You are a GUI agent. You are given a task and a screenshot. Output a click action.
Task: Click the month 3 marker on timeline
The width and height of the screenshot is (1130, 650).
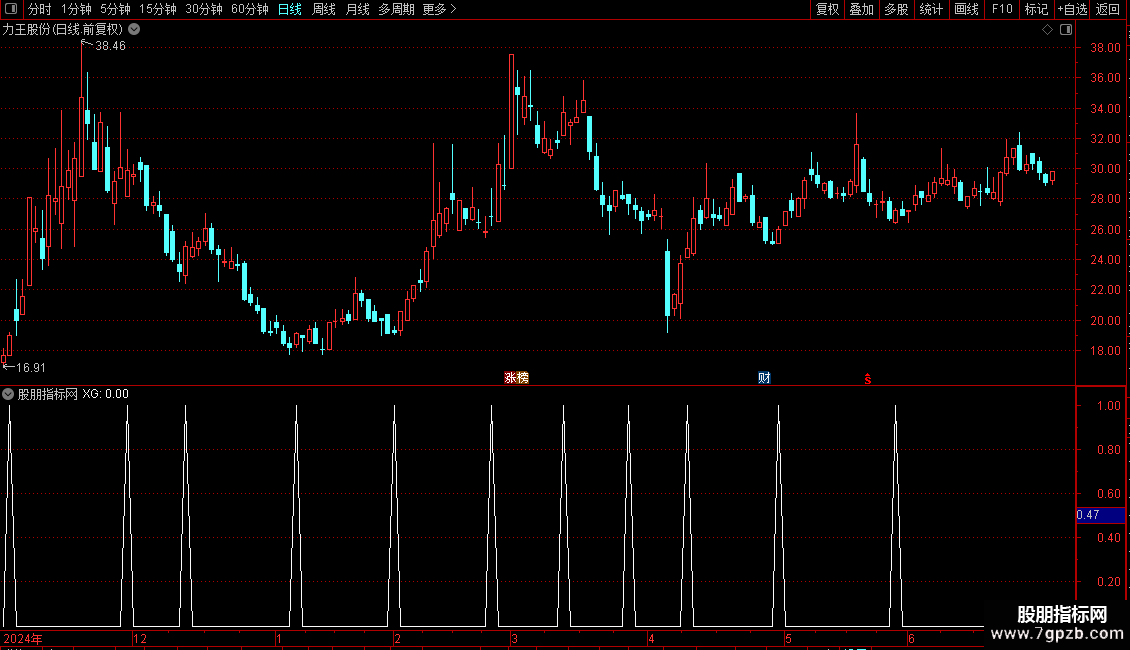pyautogui.click(x=514, y=638)
